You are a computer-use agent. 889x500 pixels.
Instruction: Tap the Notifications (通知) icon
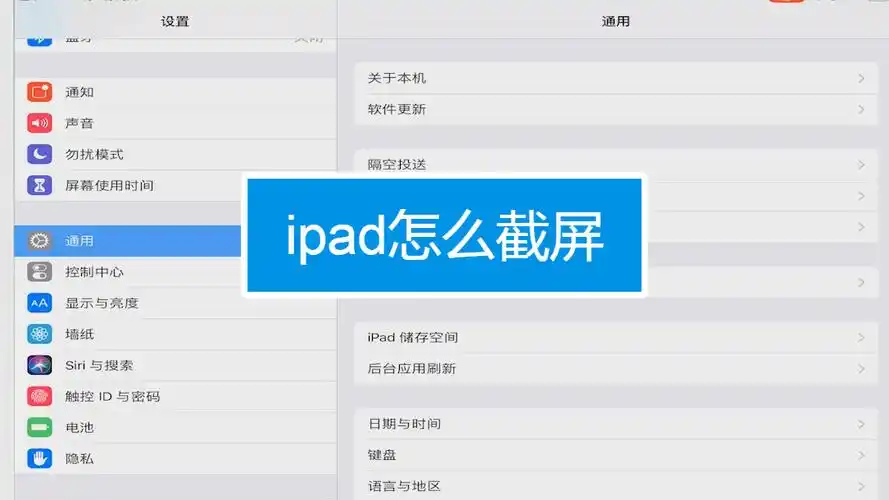(39, 92)
